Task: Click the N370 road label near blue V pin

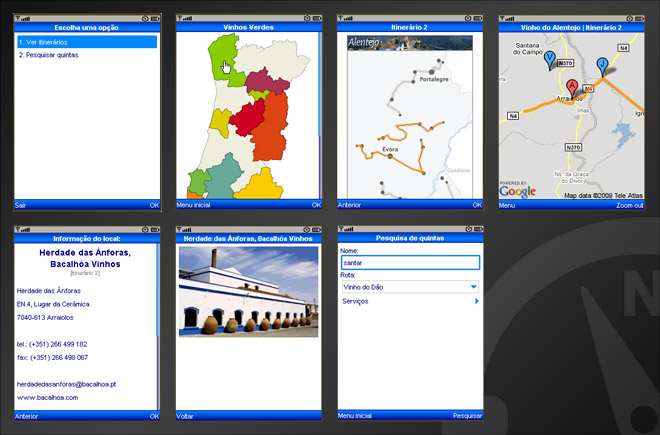Action: (x=565, y=63)
